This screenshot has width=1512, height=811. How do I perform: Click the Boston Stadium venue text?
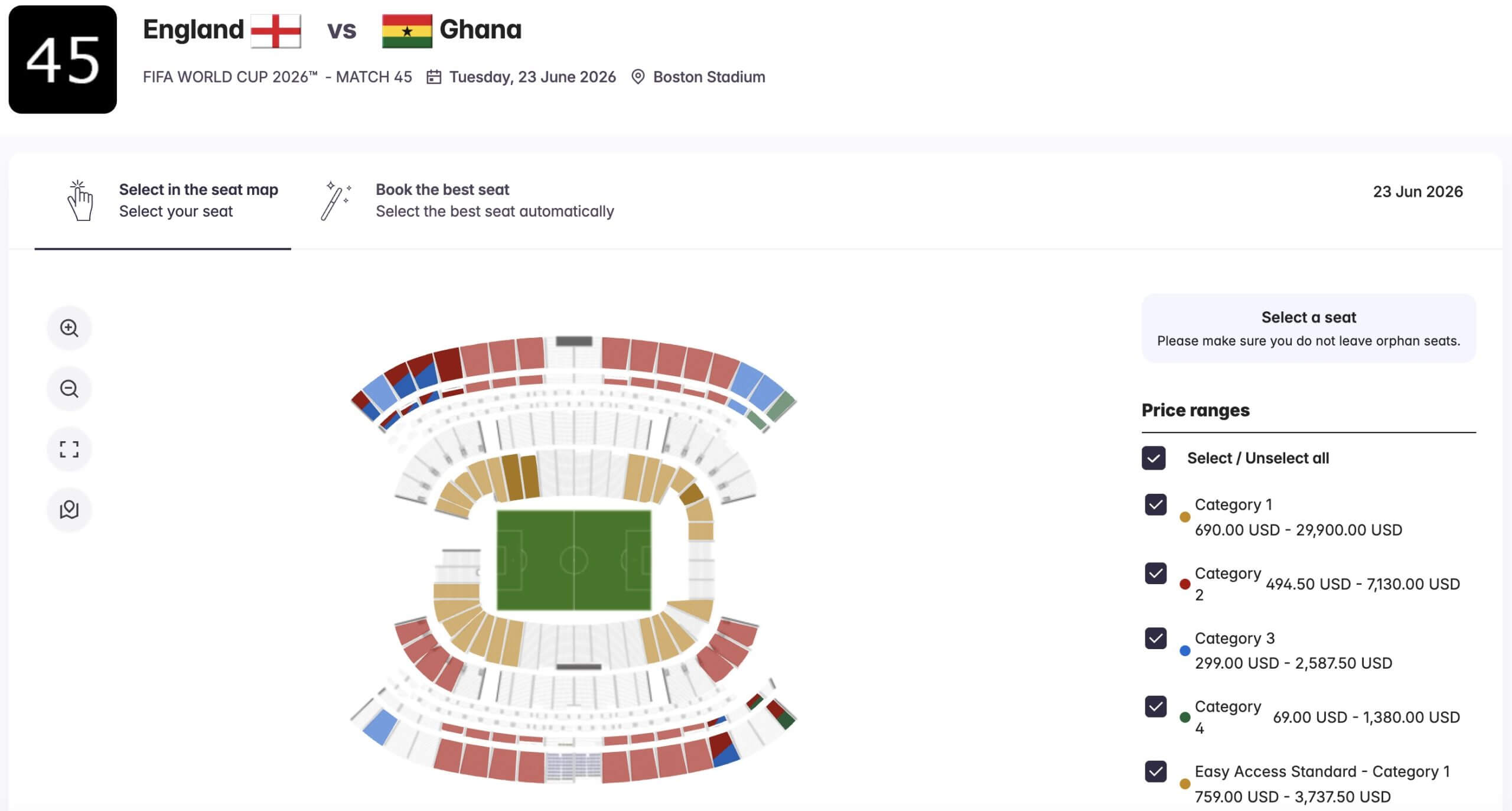[x=709, y=77]
